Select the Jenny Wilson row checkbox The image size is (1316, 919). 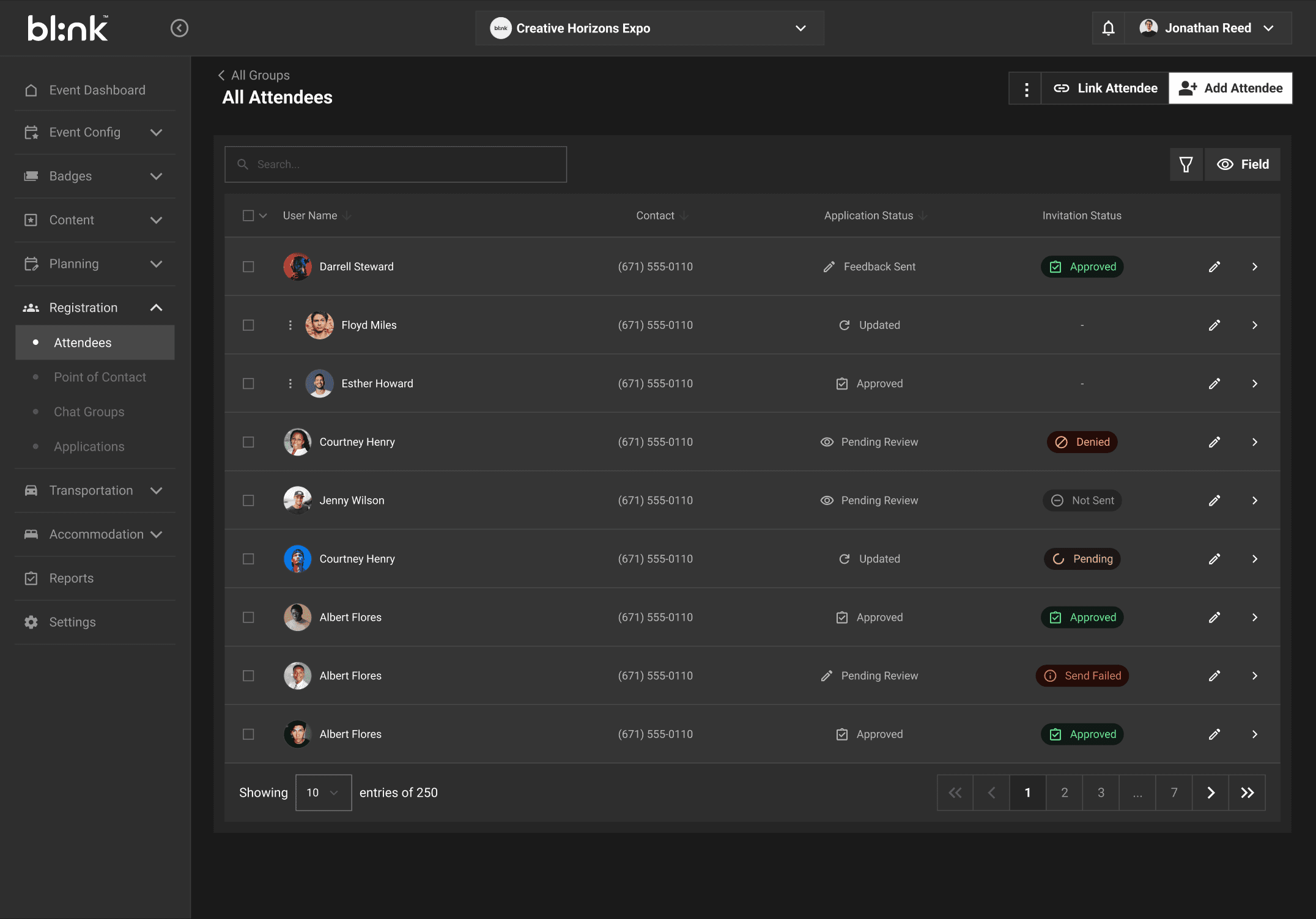coord(248,501)
